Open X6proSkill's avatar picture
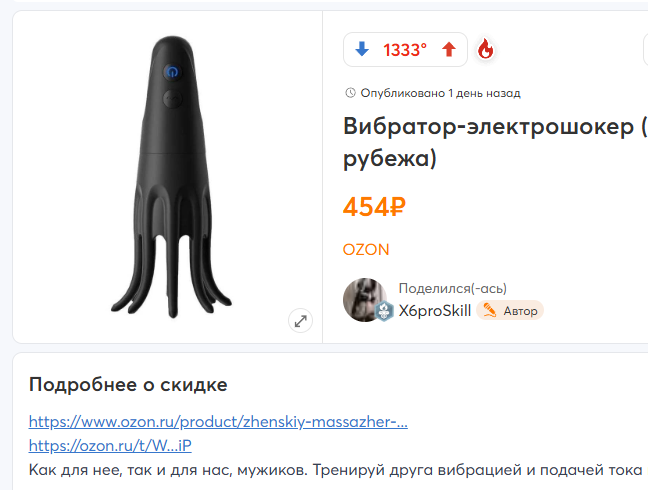The height and width of the screenshot is (490, 648). (364, 300)
